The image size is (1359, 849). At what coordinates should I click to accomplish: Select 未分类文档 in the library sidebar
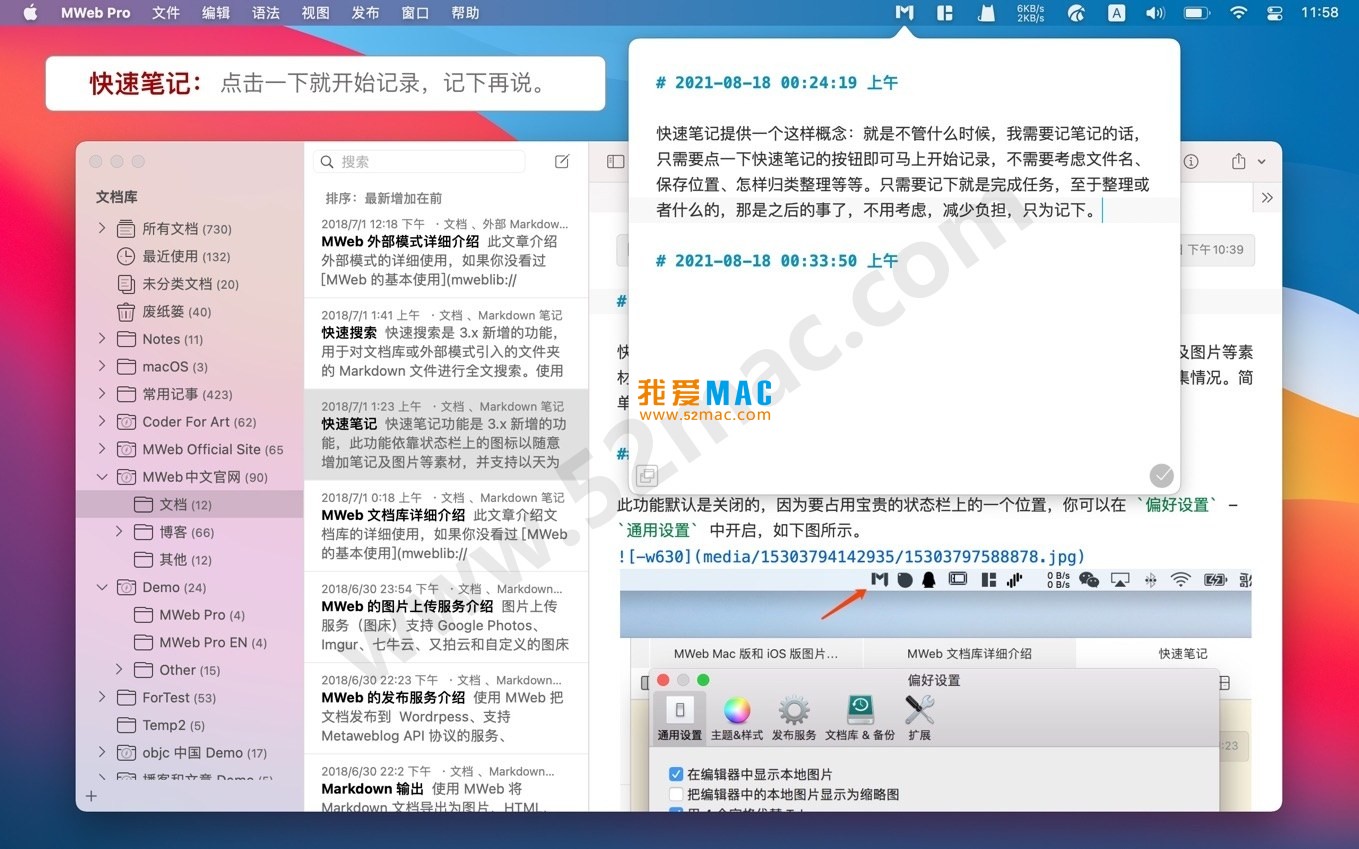click(x=190, y=284)
